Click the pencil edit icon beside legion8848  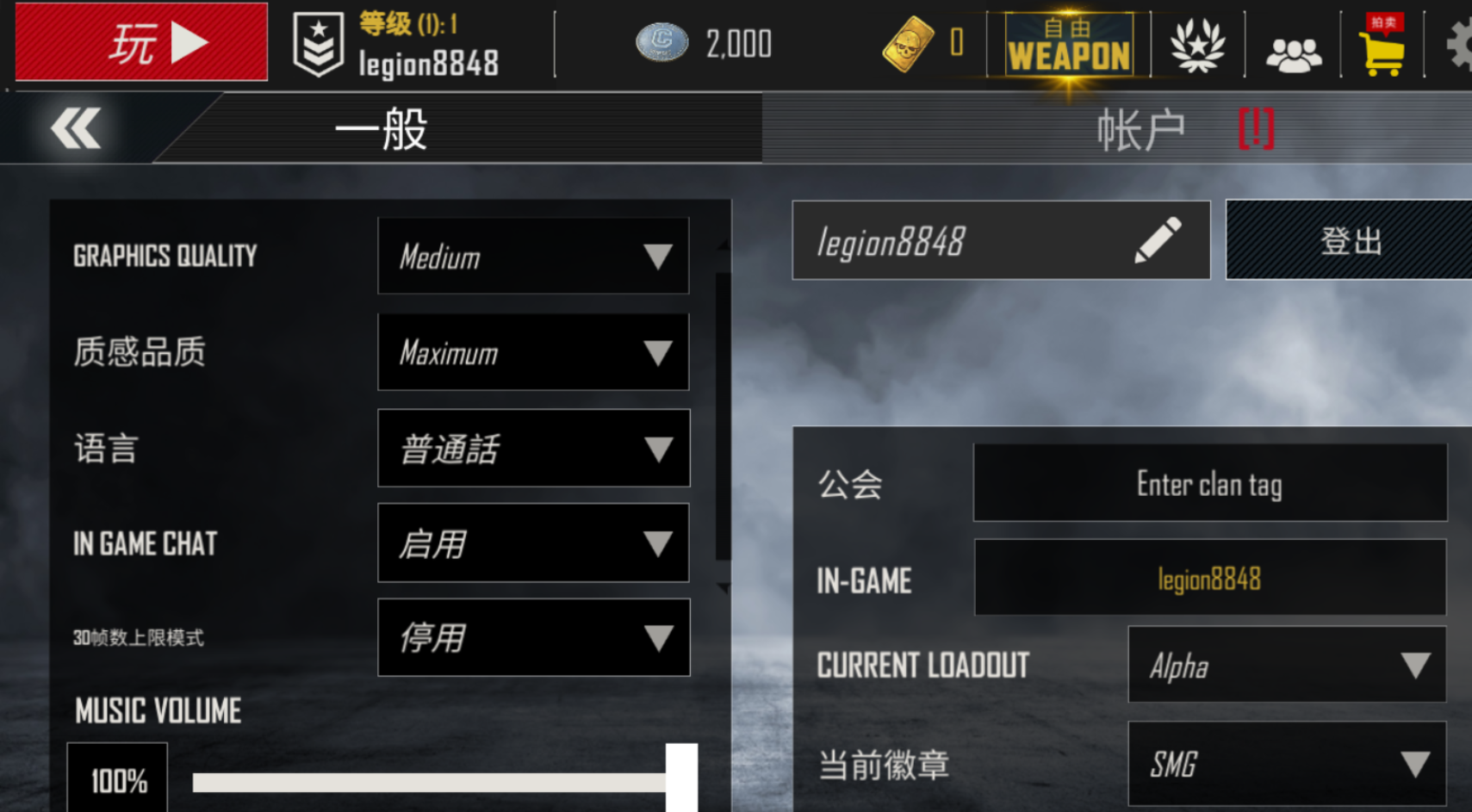pyautogui.click(x=1158, y=240)
